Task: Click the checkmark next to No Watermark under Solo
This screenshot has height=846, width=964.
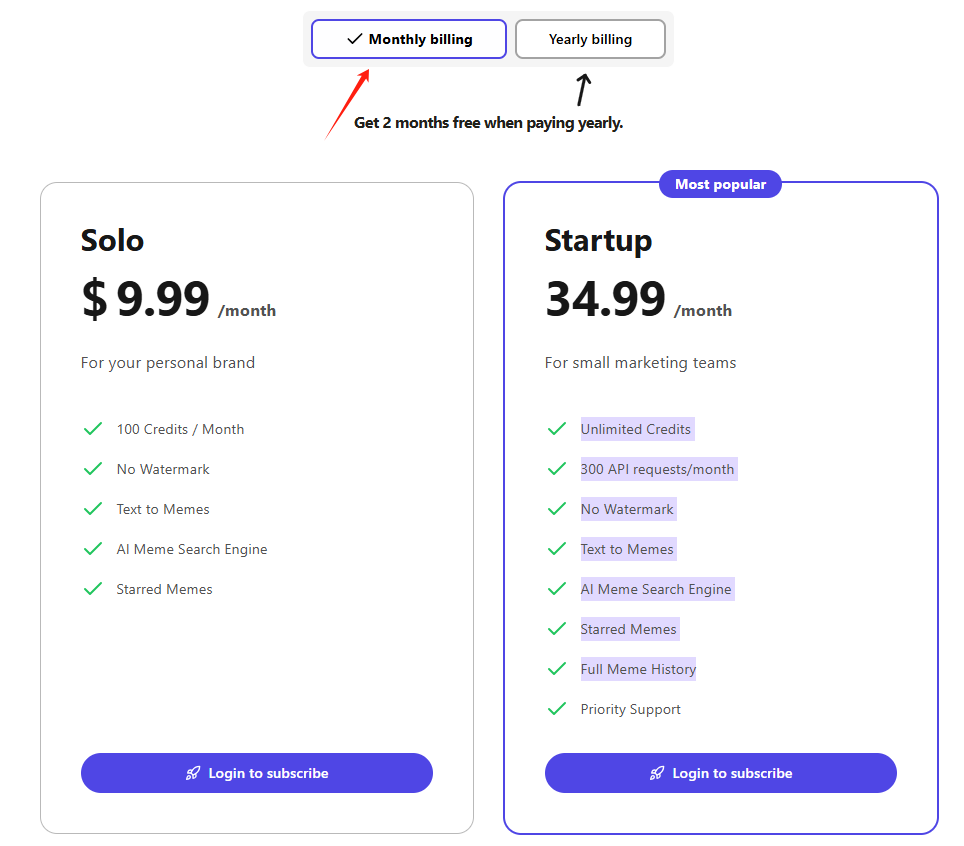Action: (x=92, y=468)
